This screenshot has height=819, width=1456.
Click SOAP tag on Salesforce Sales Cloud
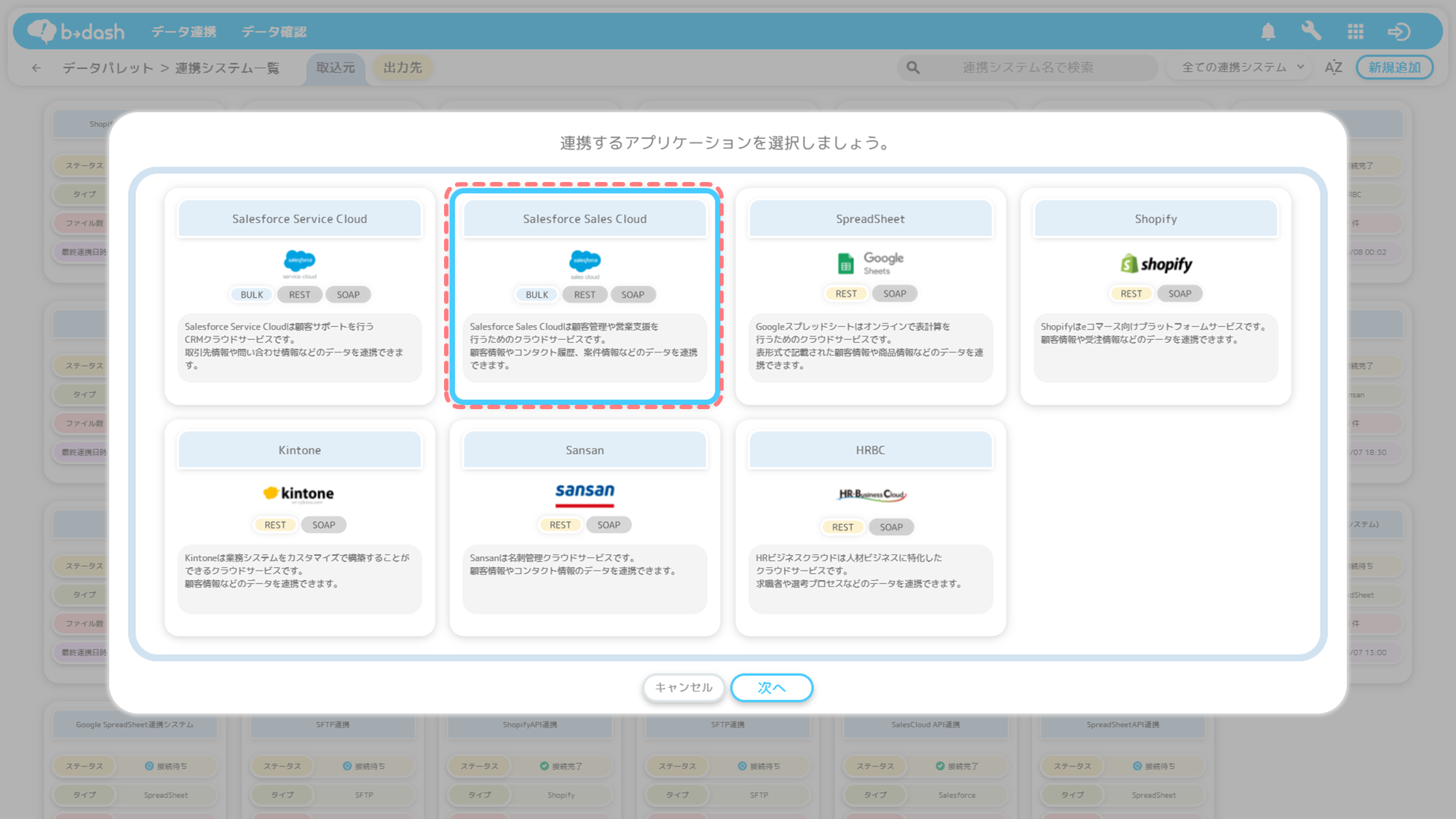point(633,295)
